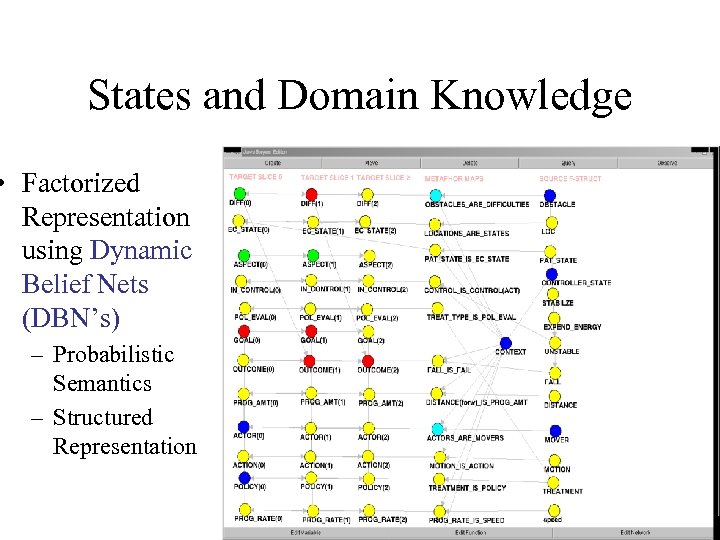
Task: Click the yellow speed node
Action: click(x=554, y=511)
